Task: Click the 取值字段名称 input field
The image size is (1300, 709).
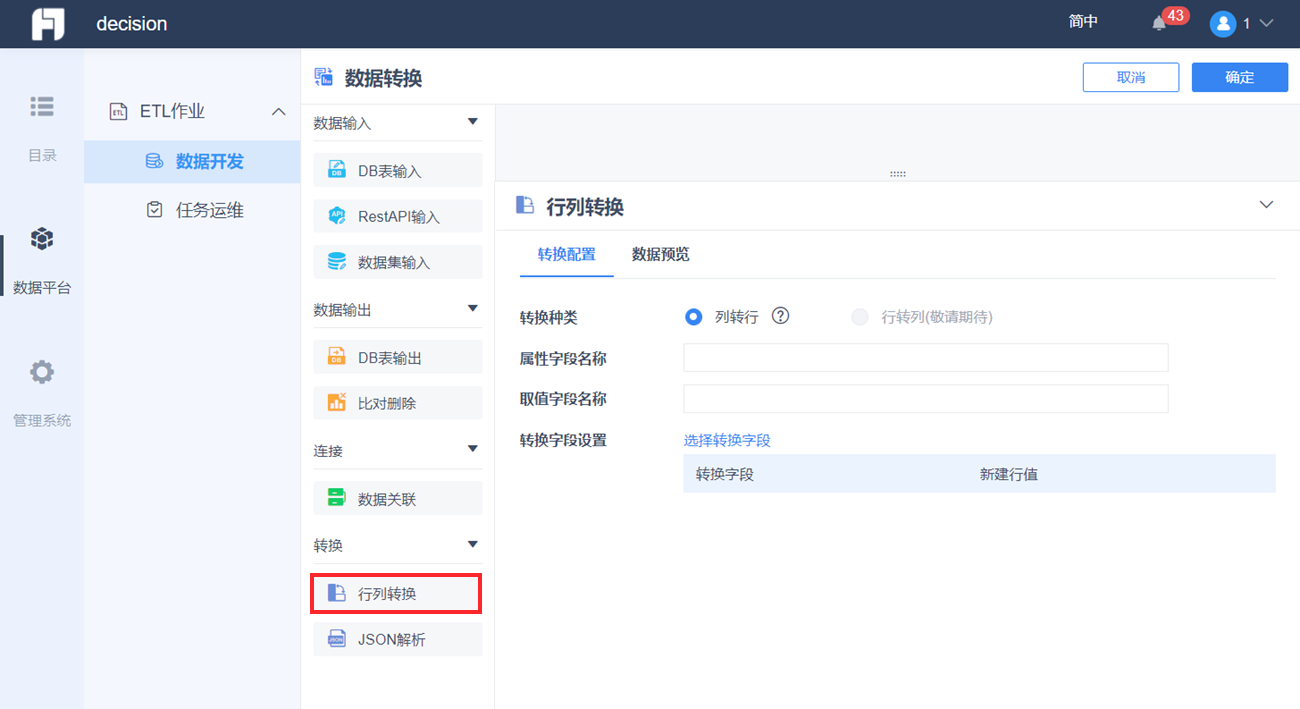Action: tap(925, 399)
